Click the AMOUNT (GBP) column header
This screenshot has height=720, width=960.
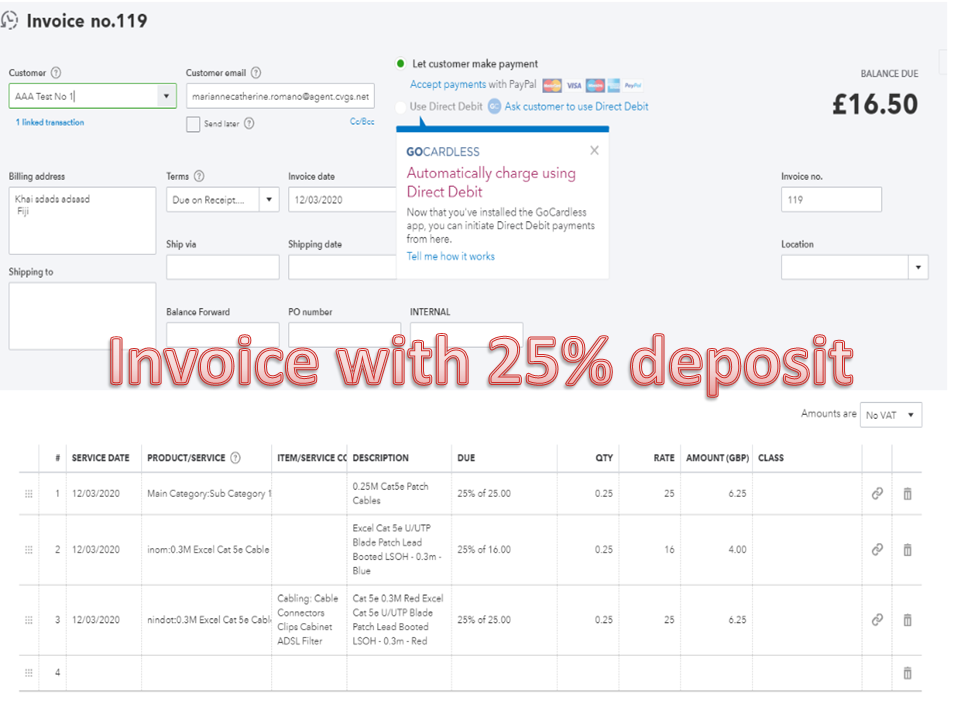pos(717,458)
